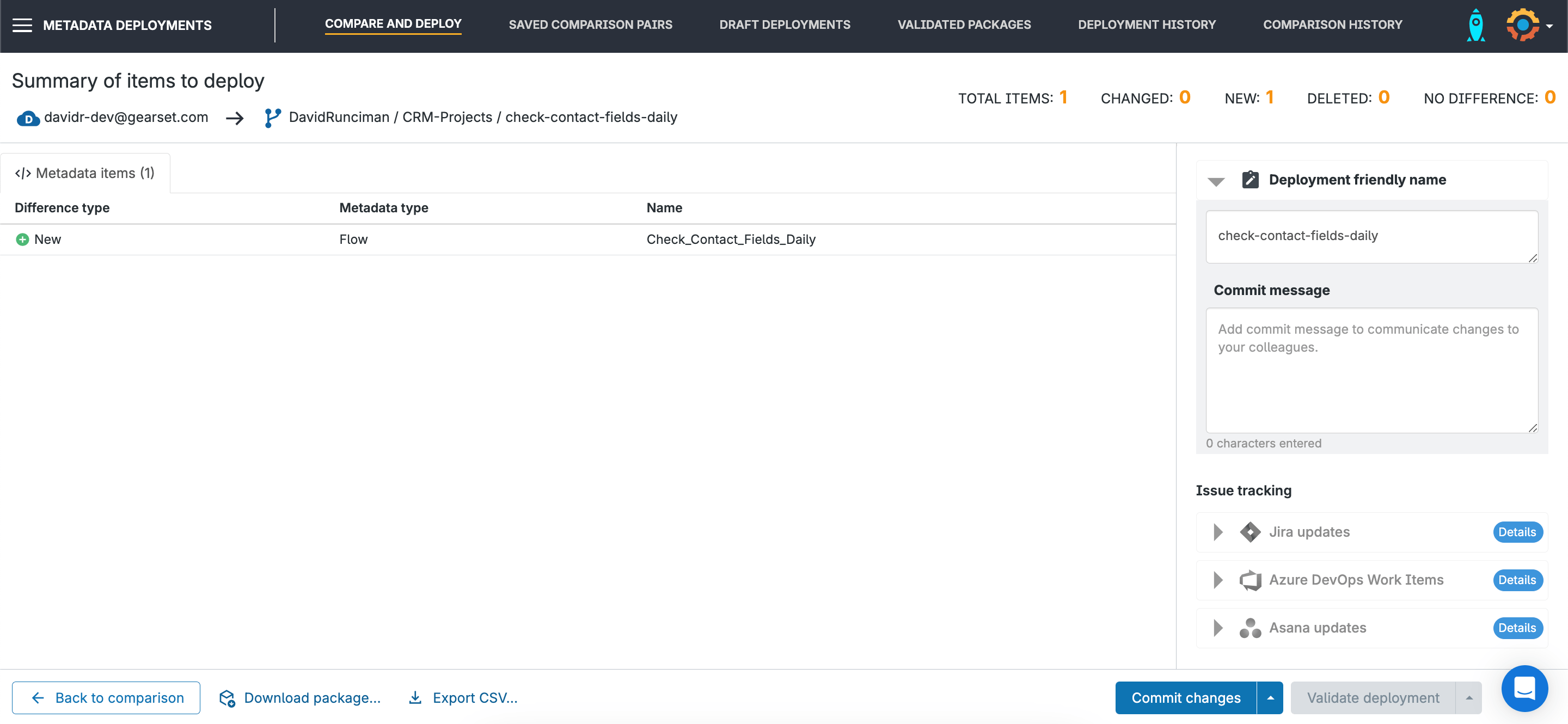
Task: Go to Deployment History tab
Action: pos(1146,25)
